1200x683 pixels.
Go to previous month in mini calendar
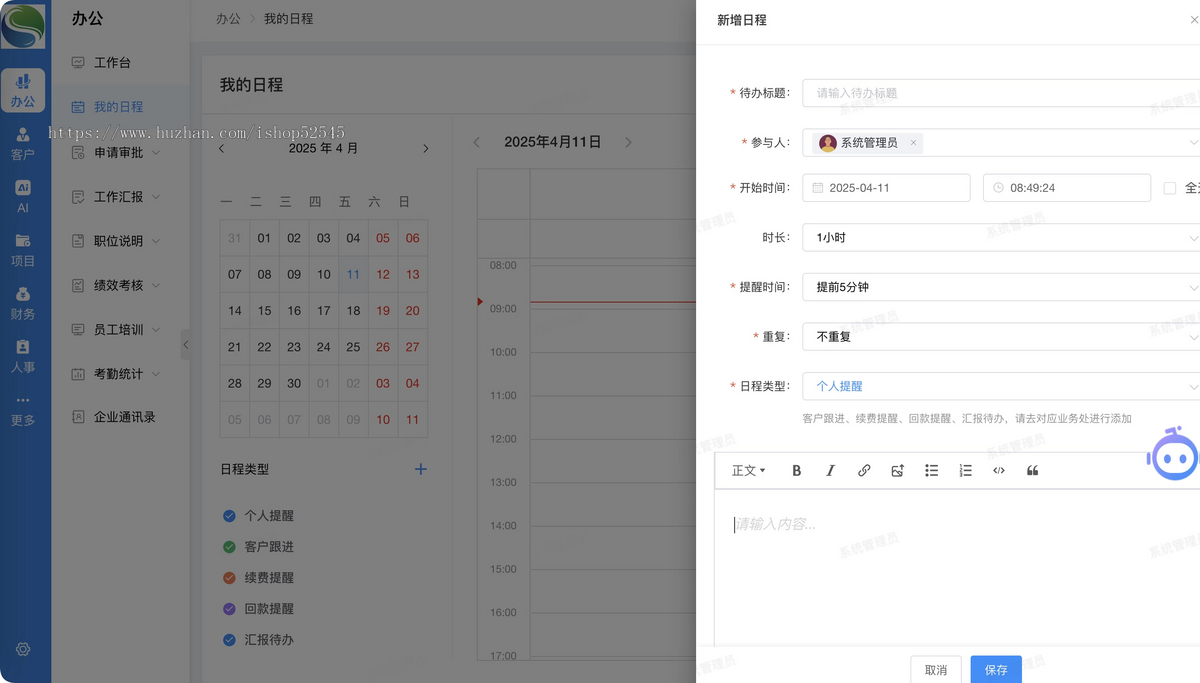[x=221, y=148]
